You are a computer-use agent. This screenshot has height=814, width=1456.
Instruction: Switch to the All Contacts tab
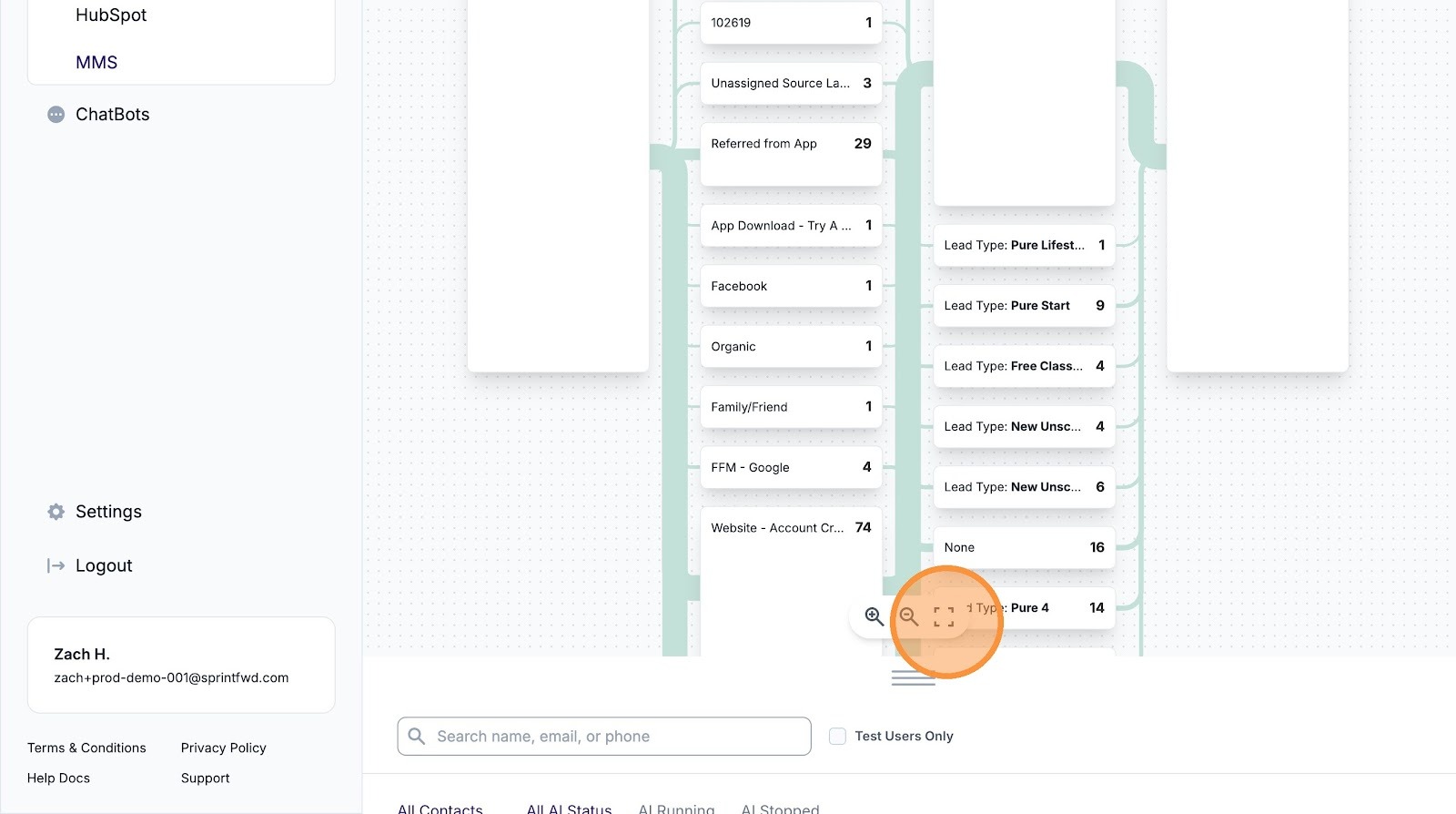coord(440,808)
